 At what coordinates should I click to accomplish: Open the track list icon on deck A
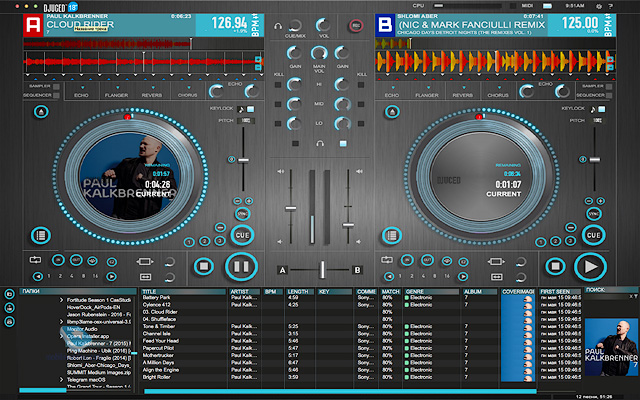[x=40, y=236]
